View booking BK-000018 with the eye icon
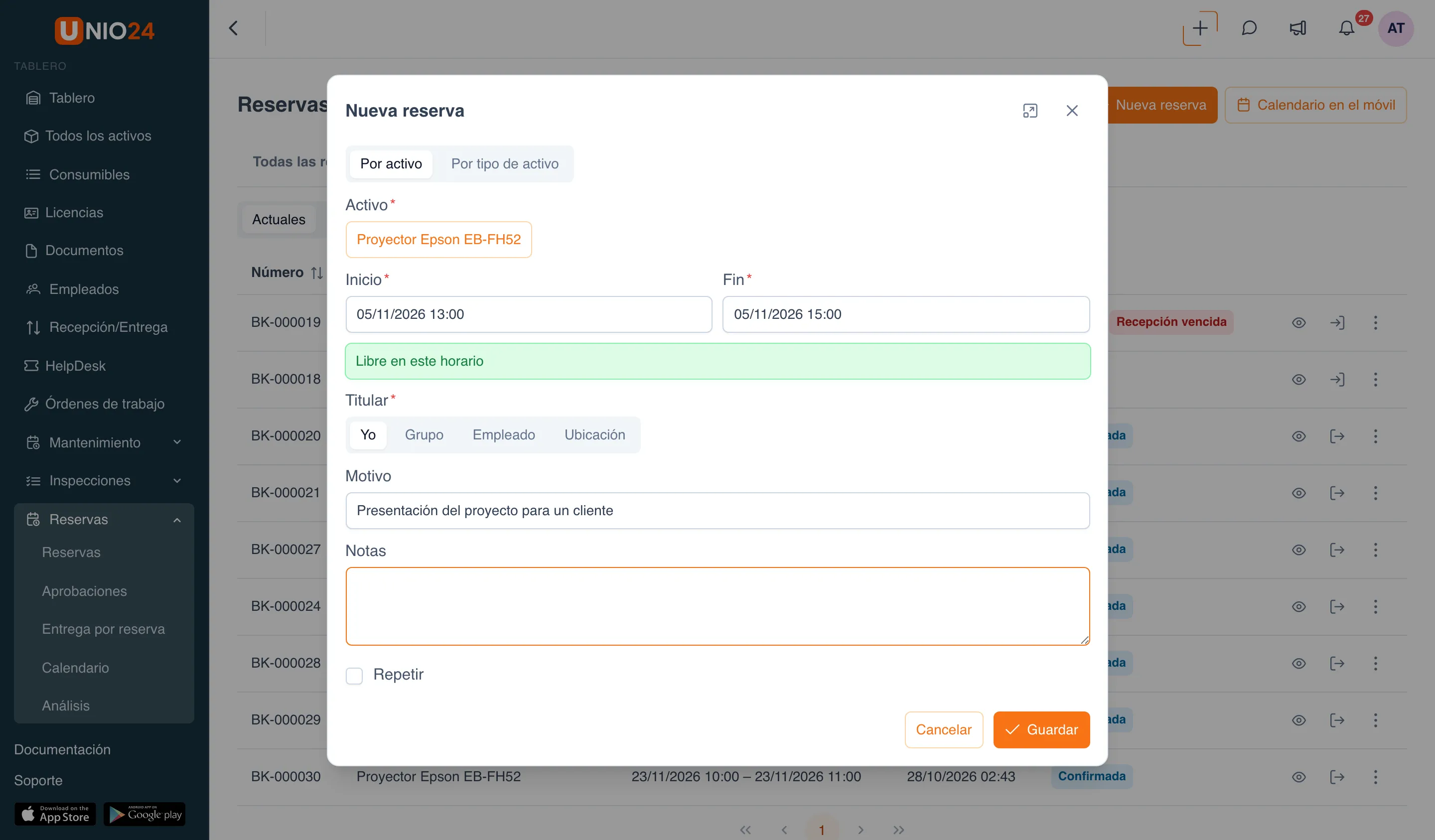Image resolution: width=1435 pixels, height=840 pixels. click(1298, 379)
